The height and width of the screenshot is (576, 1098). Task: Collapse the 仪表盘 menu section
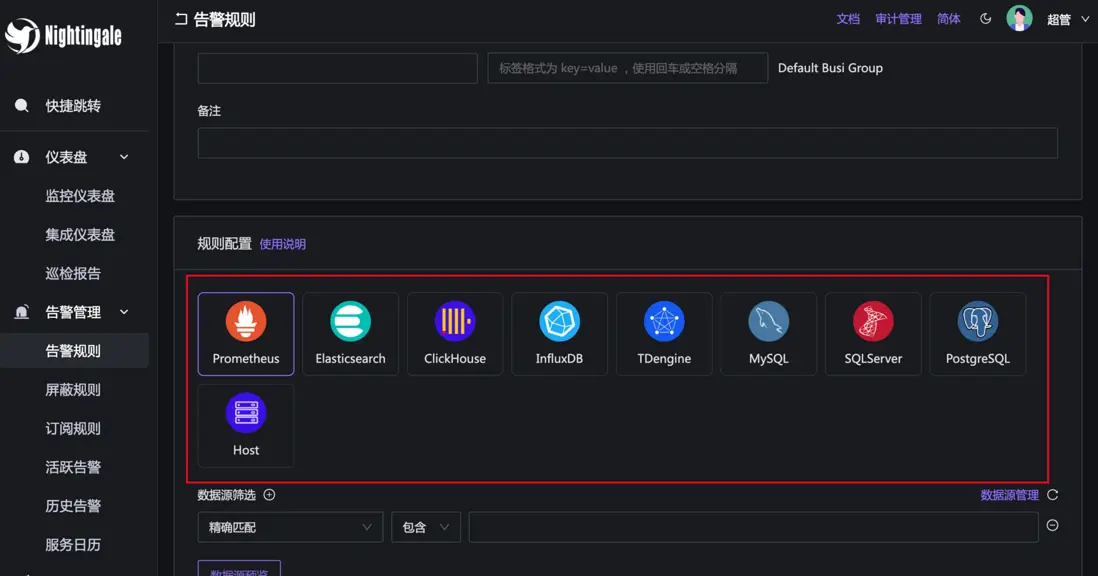pyautogui.click(x=74, y=157)
